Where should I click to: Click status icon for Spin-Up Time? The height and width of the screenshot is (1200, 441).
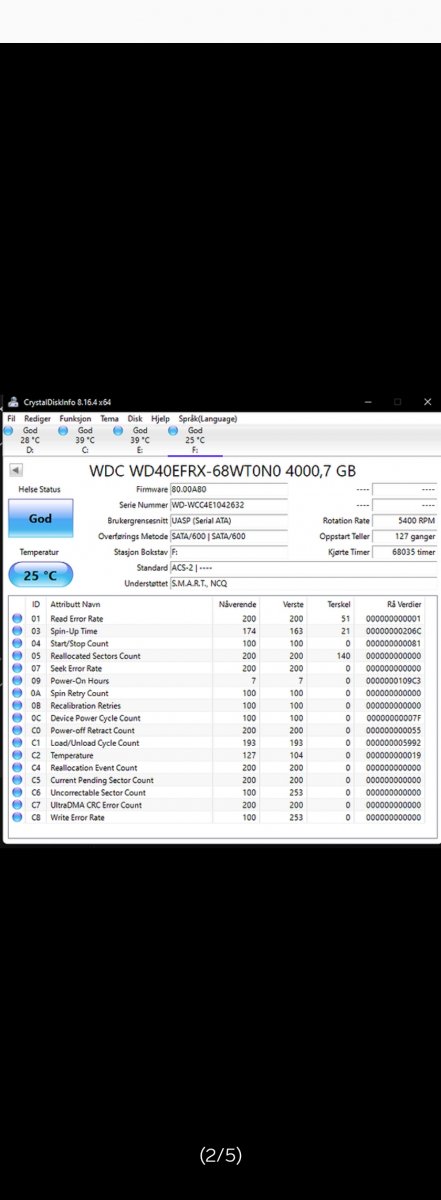(17, 631)
